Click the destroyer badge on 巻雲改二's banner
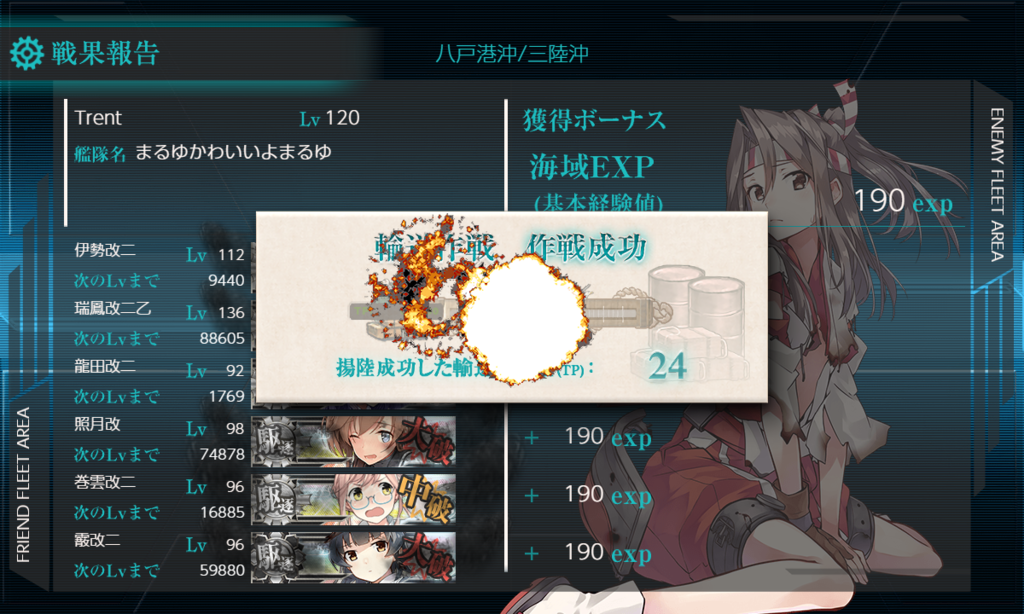Screen dimensions: 1024x614 pyautogui.click(x=274, y=500)
